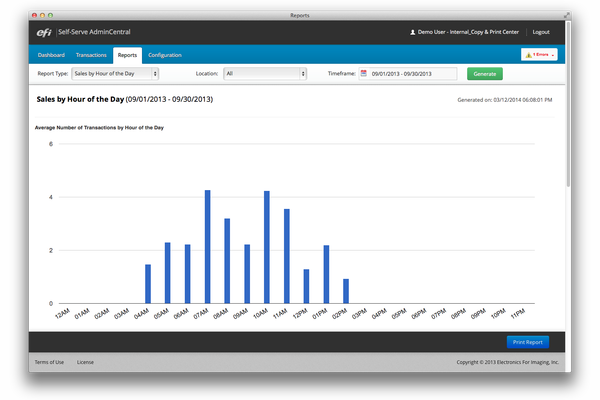This screenshot has width=600, height=400.
Task: Click the Timeframe date range field
Action: 408,73
